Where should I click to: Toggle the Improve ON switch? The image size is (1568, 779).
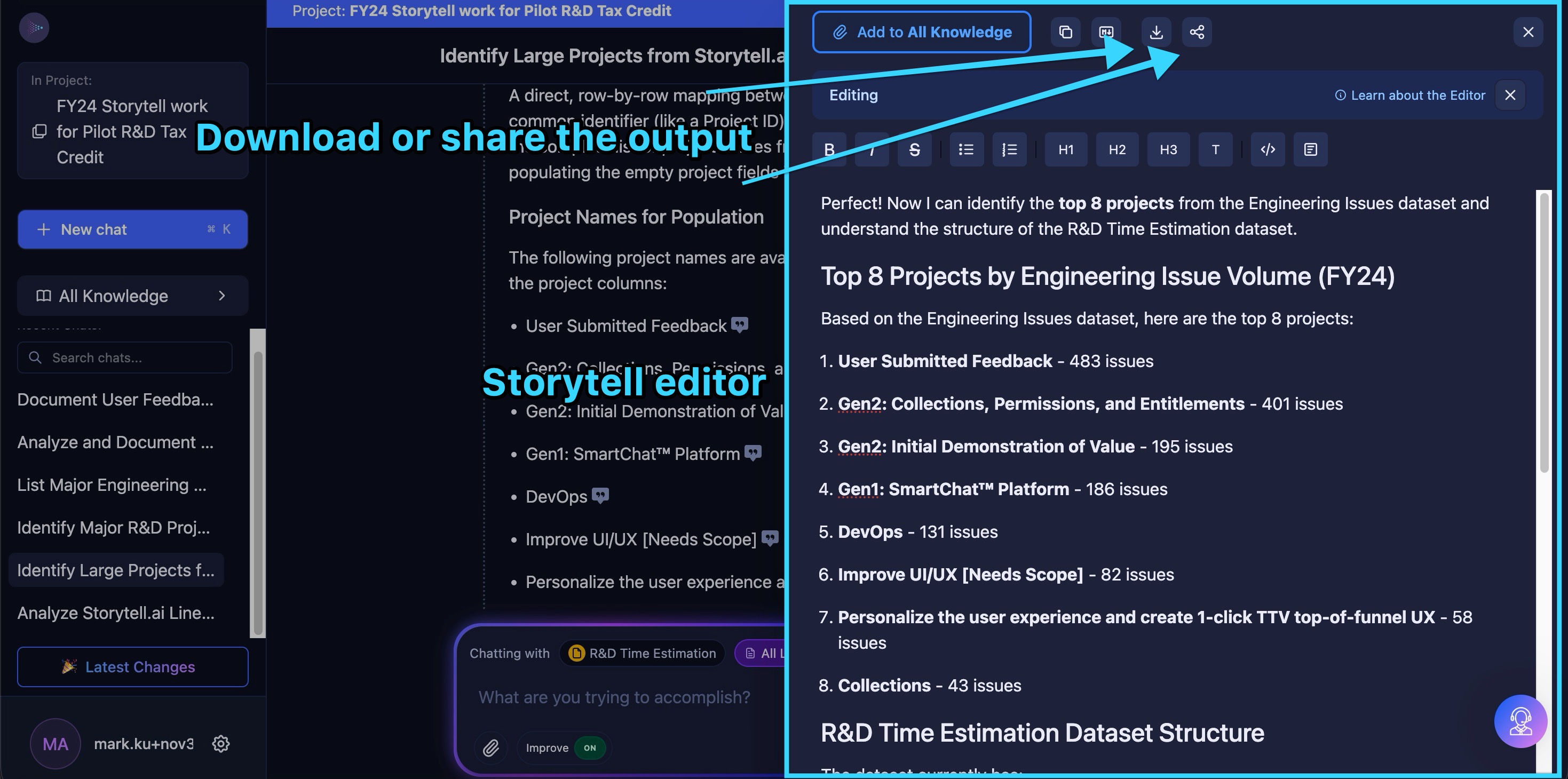pyautogui.click(x=589, y=748)
